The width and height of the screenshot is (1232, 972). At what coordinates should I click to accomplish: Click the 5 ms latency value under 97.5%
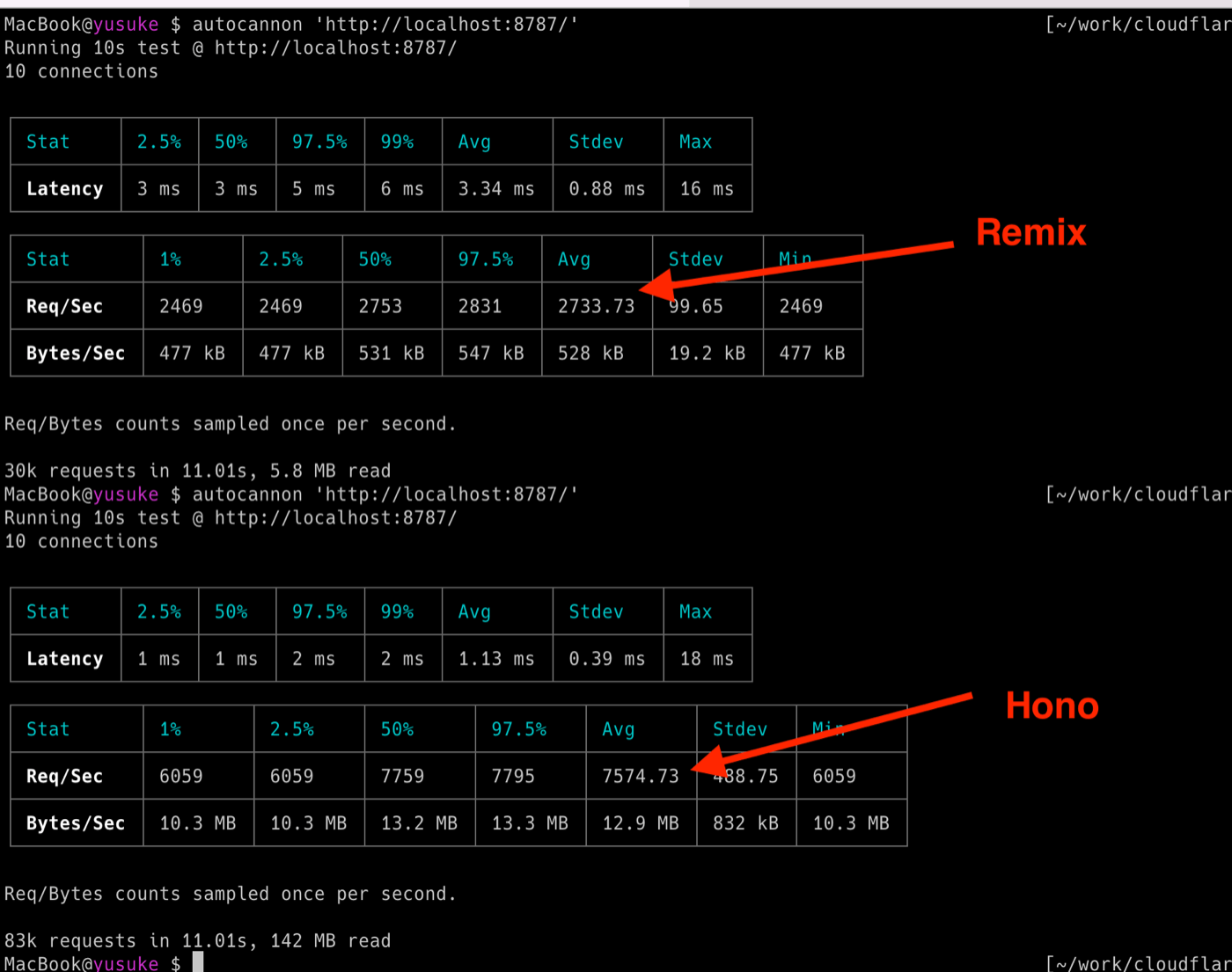313,188
